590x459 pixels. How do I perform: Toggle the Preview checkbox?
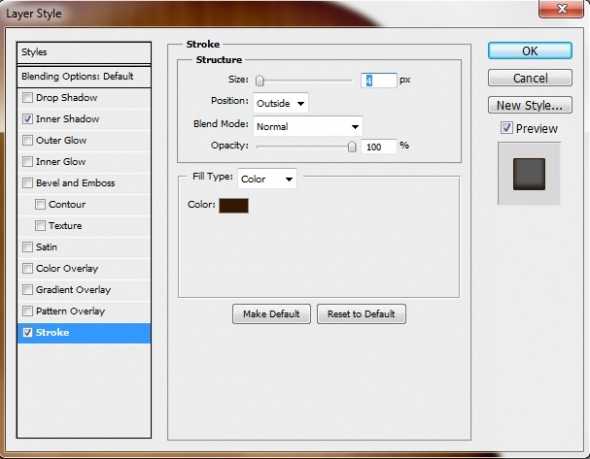click(x=506, y=128)
